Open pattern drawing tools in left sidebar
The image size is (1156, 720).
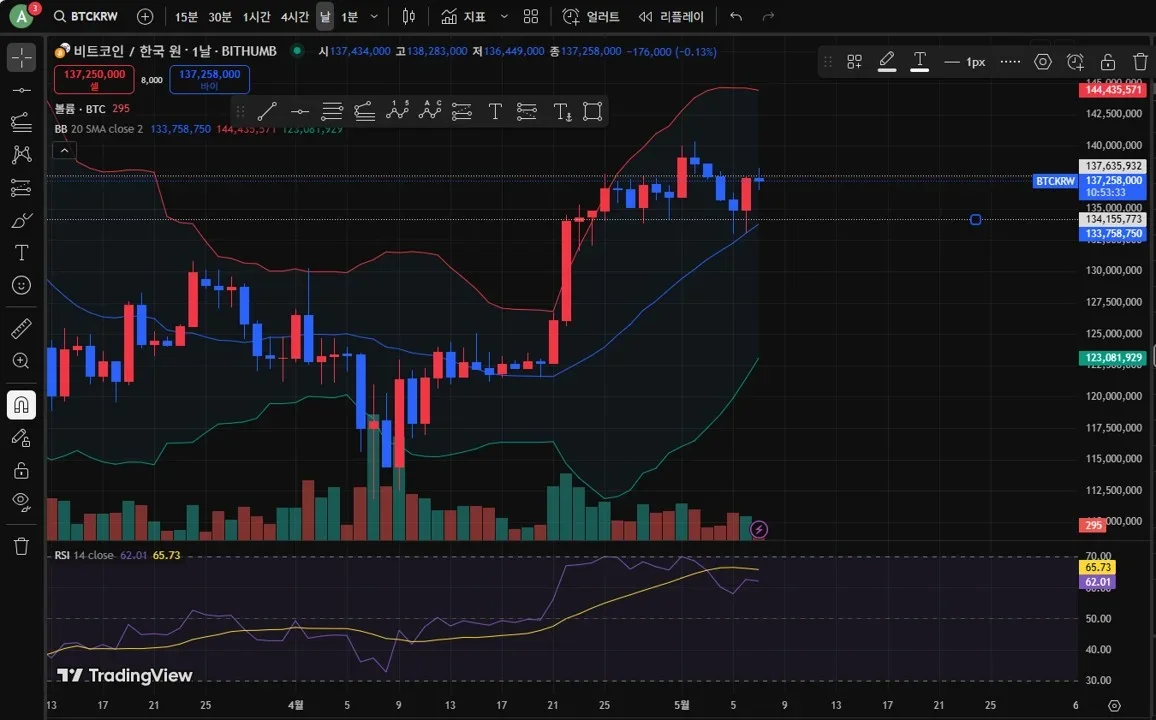point(21,155)
